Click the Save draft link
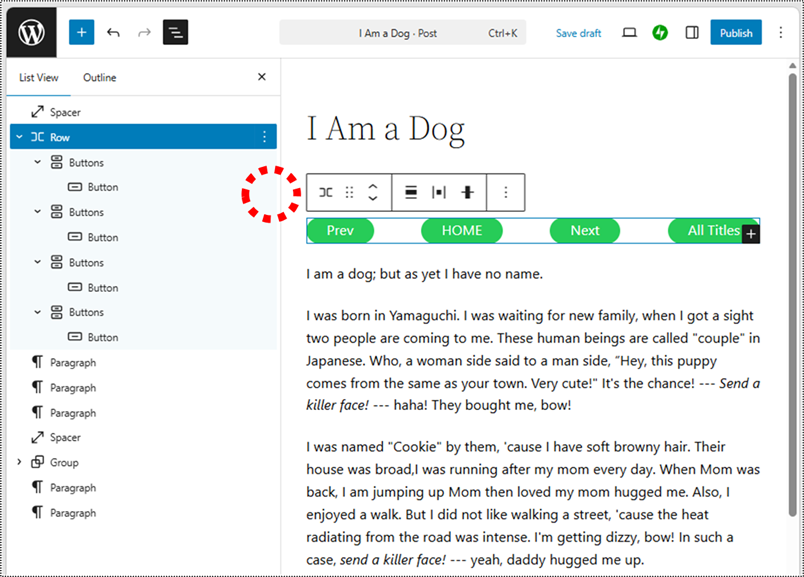 [578, 33]
